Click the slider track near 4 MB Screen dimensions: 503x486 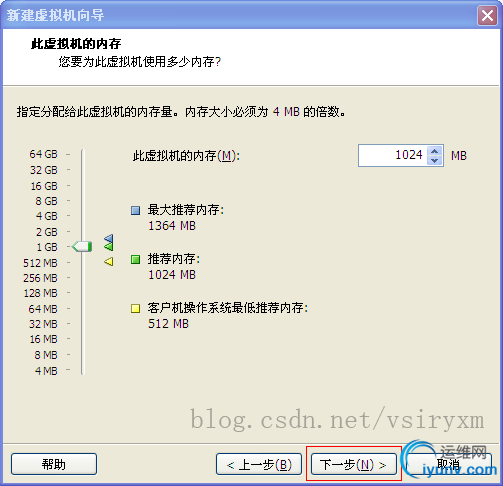[83, 370]
